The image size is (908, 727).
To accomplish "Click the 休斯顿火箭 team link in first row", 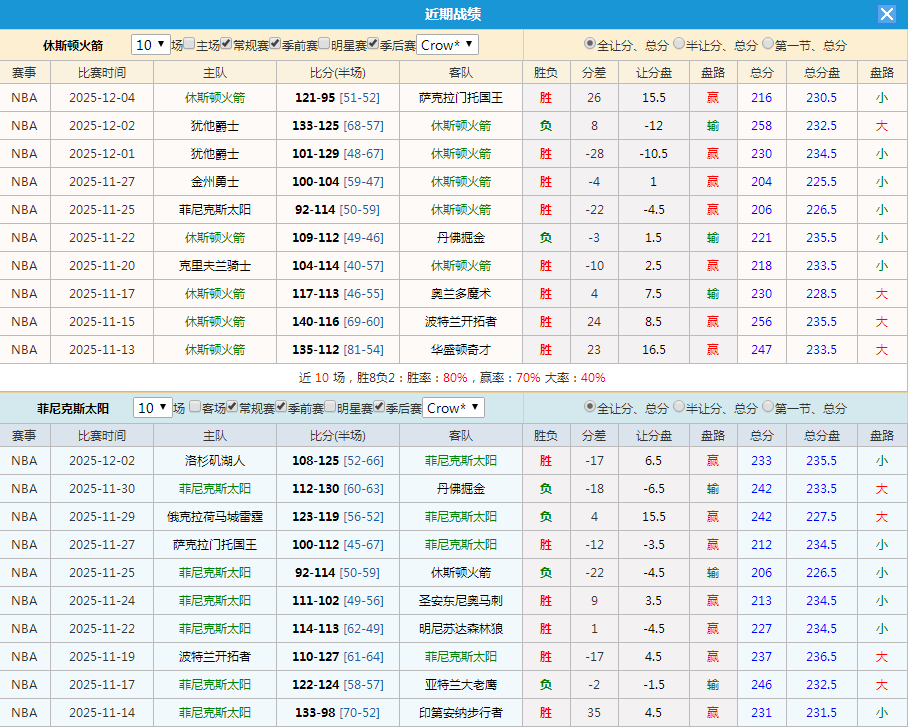I will [213, 98].
